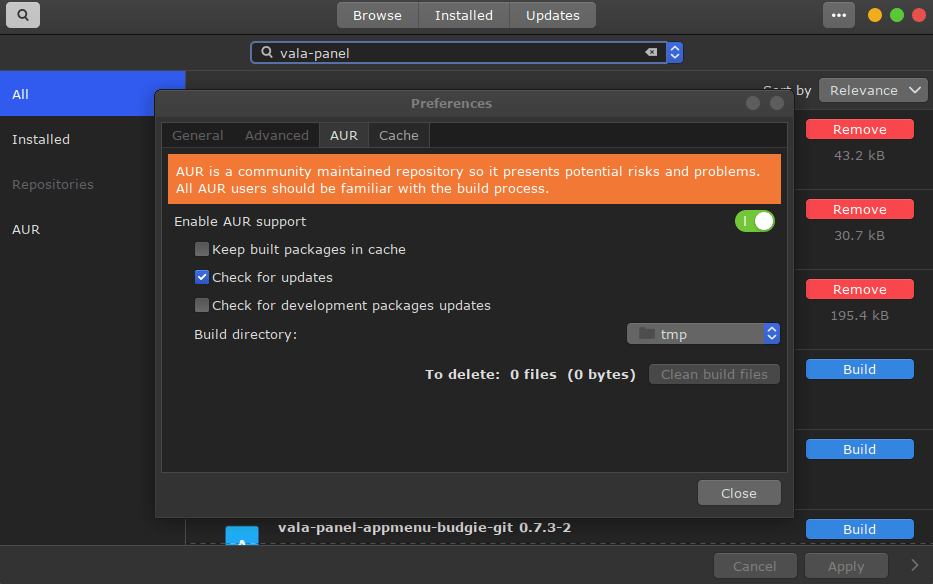Image resolution: width=933 pixels, height=584 pixels.
Task: Select AUR in the left sidebar
Action: tap(26, 229)
